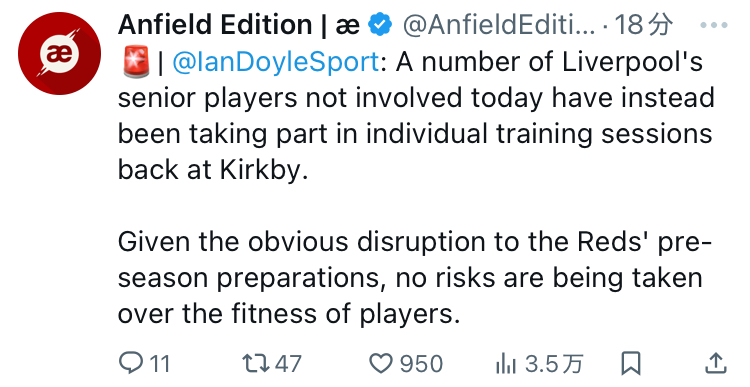Click the reply count 11
Image resolution: width=750 pixels, height=387 pixels.
pyautogui.click(x=160, y=364)
